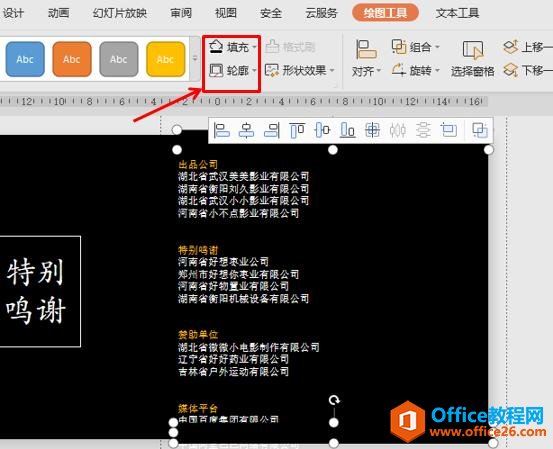The width and height of the screenshot is (553, 449).
Task: Switch to the 动画 animation tab
Action: coord(59,13)
